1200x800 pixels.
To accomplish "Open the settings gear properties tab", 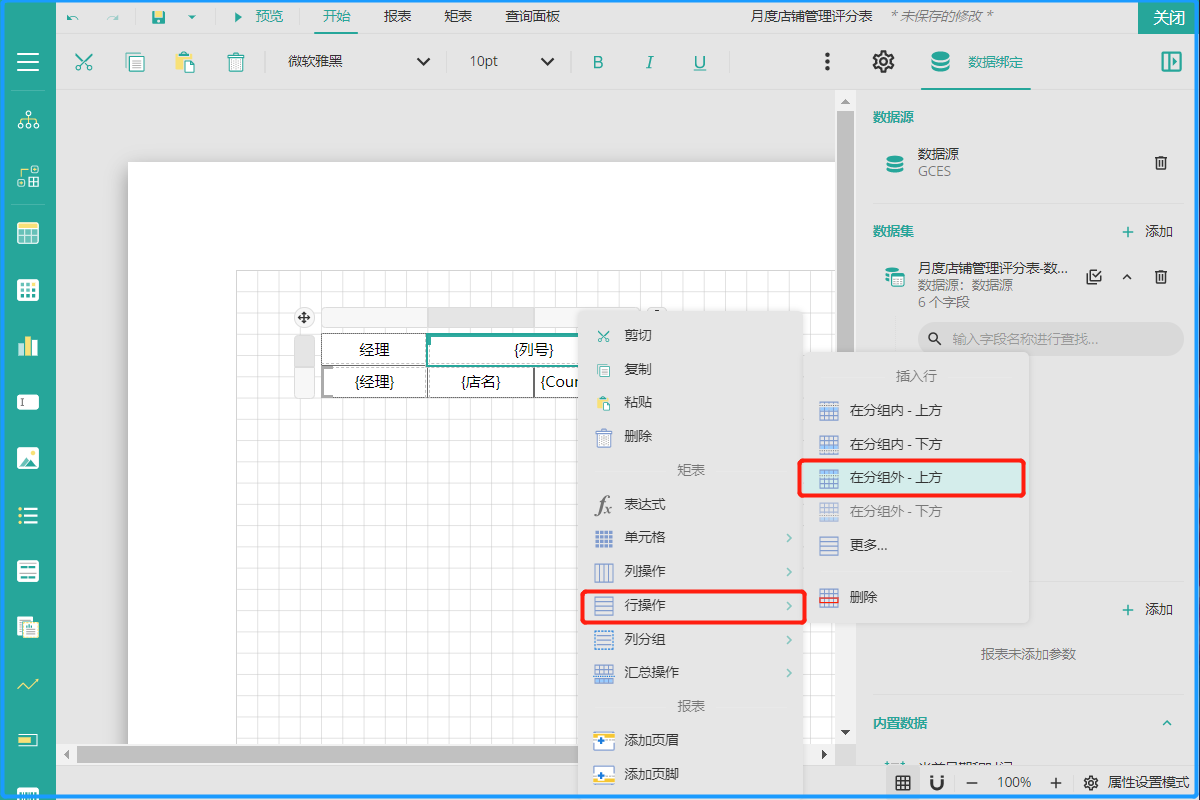I will click(x=883, y=62).
